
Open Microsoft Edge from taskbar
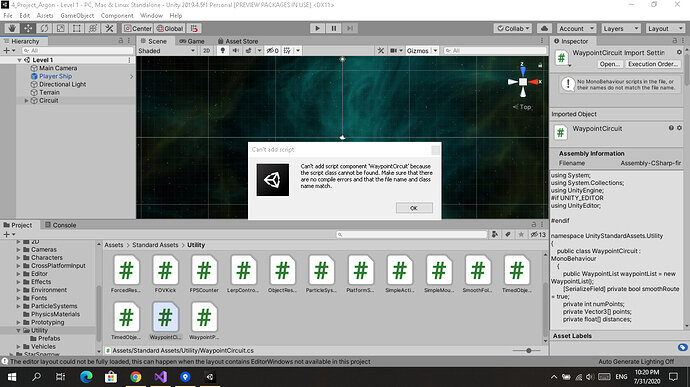(x=86, y=377)
